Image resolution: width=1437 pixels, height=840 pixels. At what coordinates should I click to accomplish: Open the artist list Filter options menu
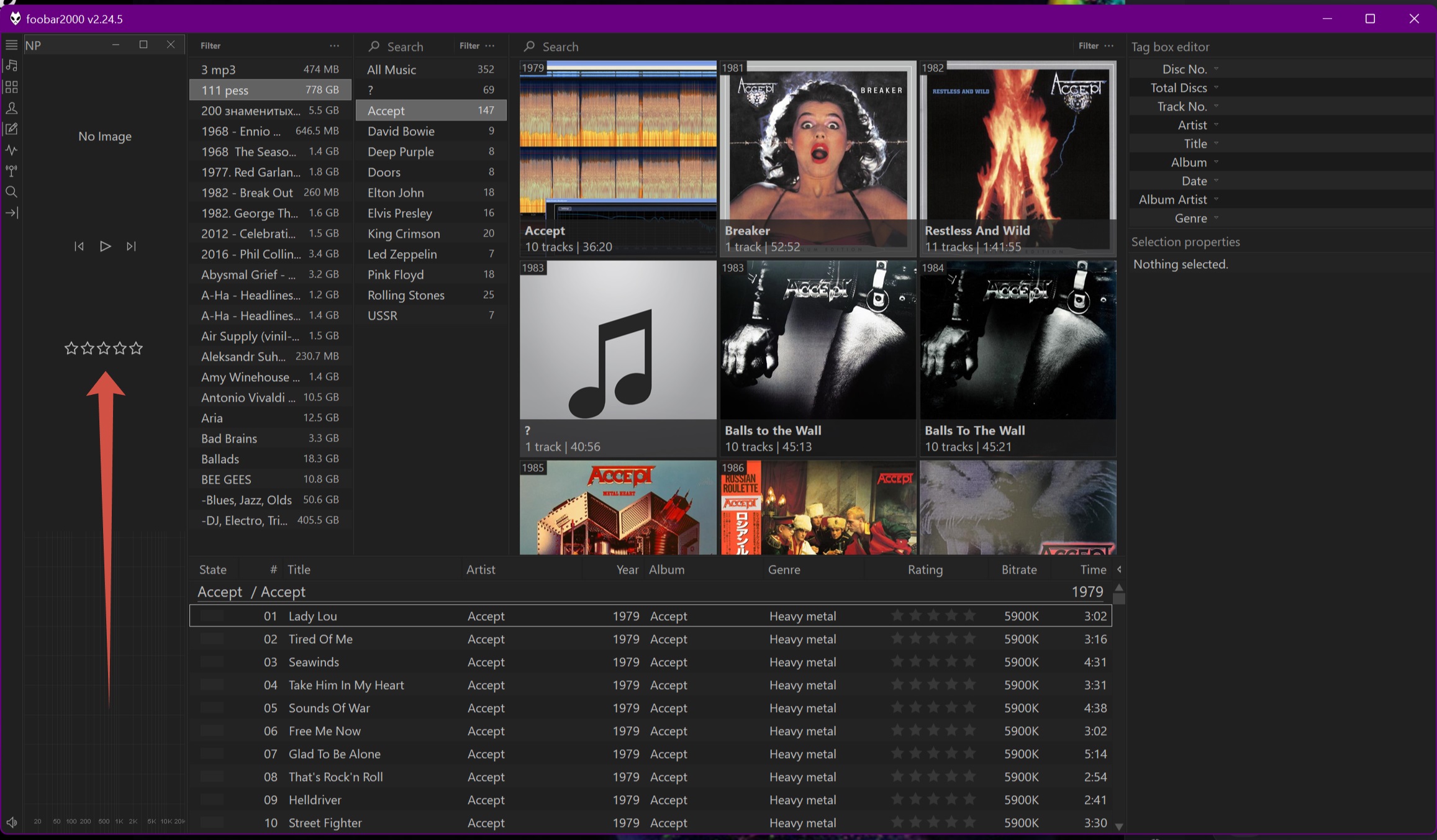tap(490, 46)
